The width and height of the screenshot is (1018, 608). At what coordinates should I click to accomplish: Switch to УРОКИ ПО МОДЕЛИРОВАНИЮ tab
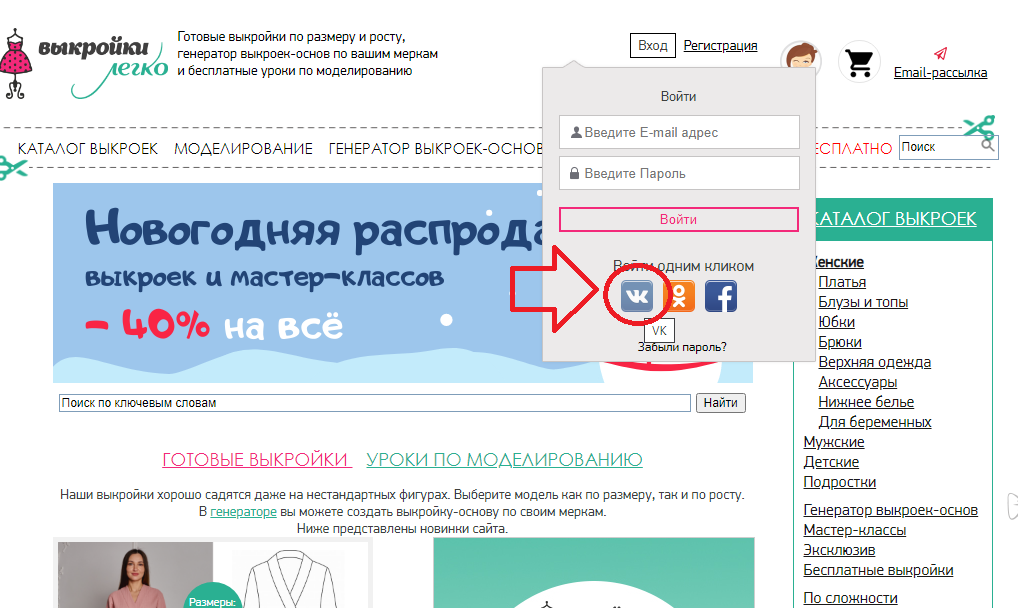click(504, 460)
